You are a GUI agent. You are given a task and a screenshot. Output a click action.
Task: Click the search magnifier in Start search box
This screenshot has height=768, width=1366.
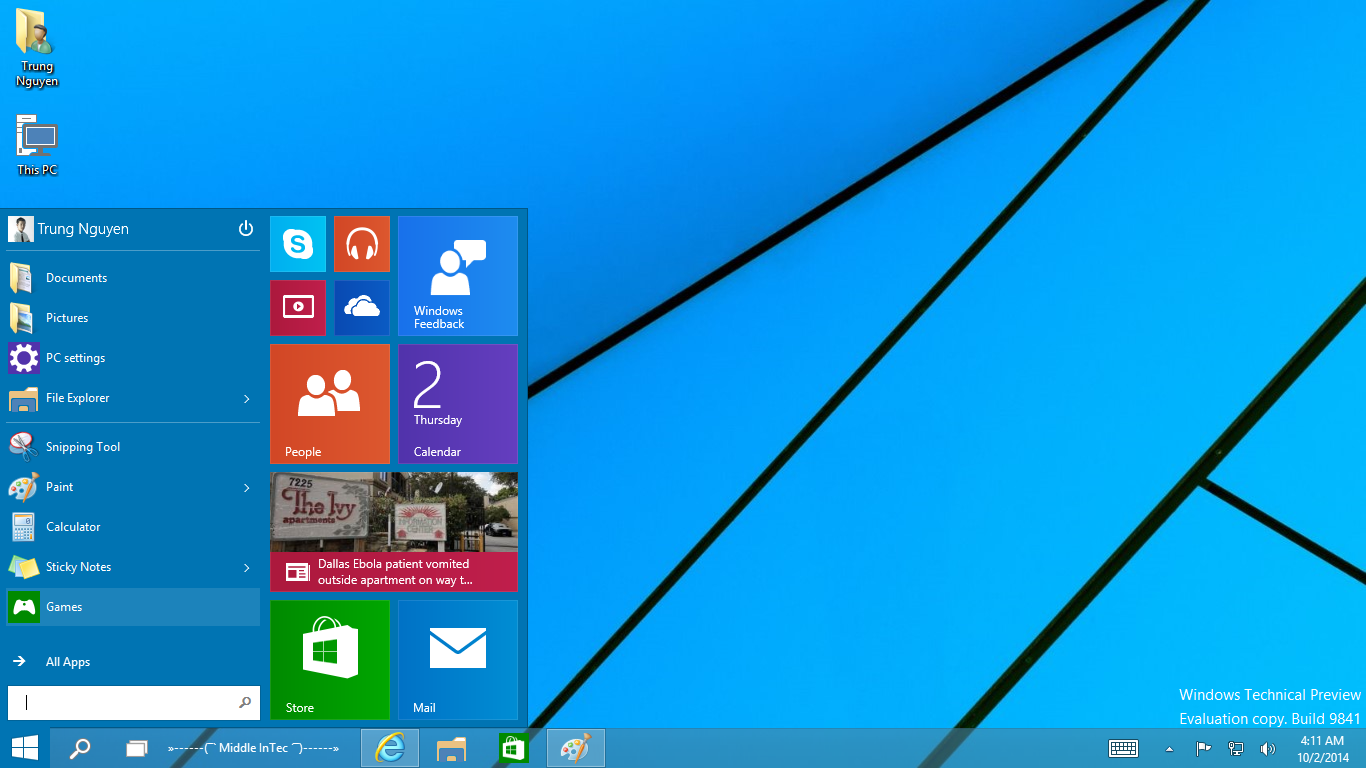pyautogui.click(x=245, y=702)
